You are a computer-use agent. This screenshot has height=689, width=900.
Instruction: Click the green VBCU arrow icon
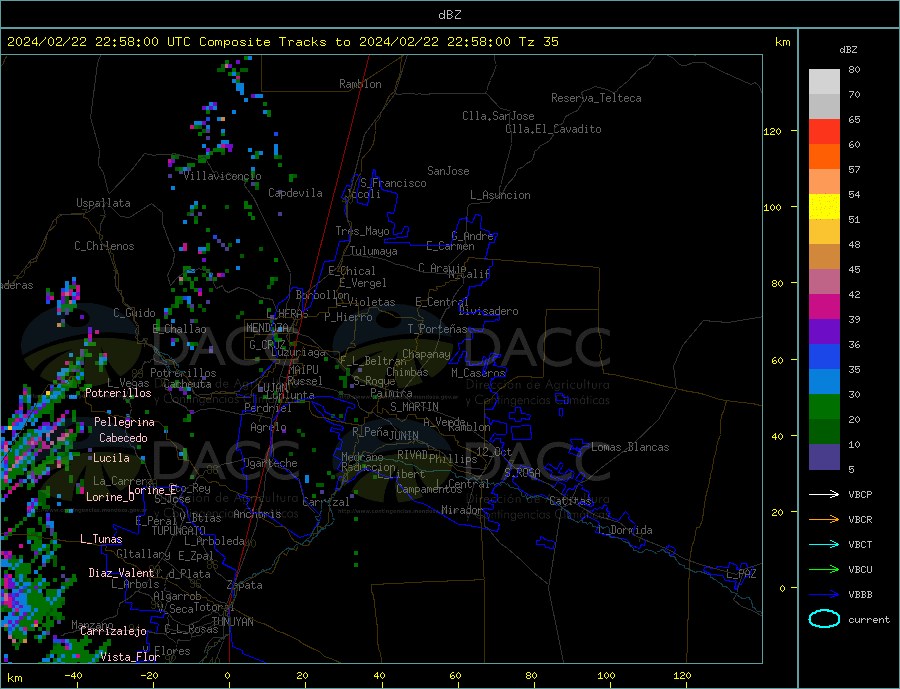point(824,570)
